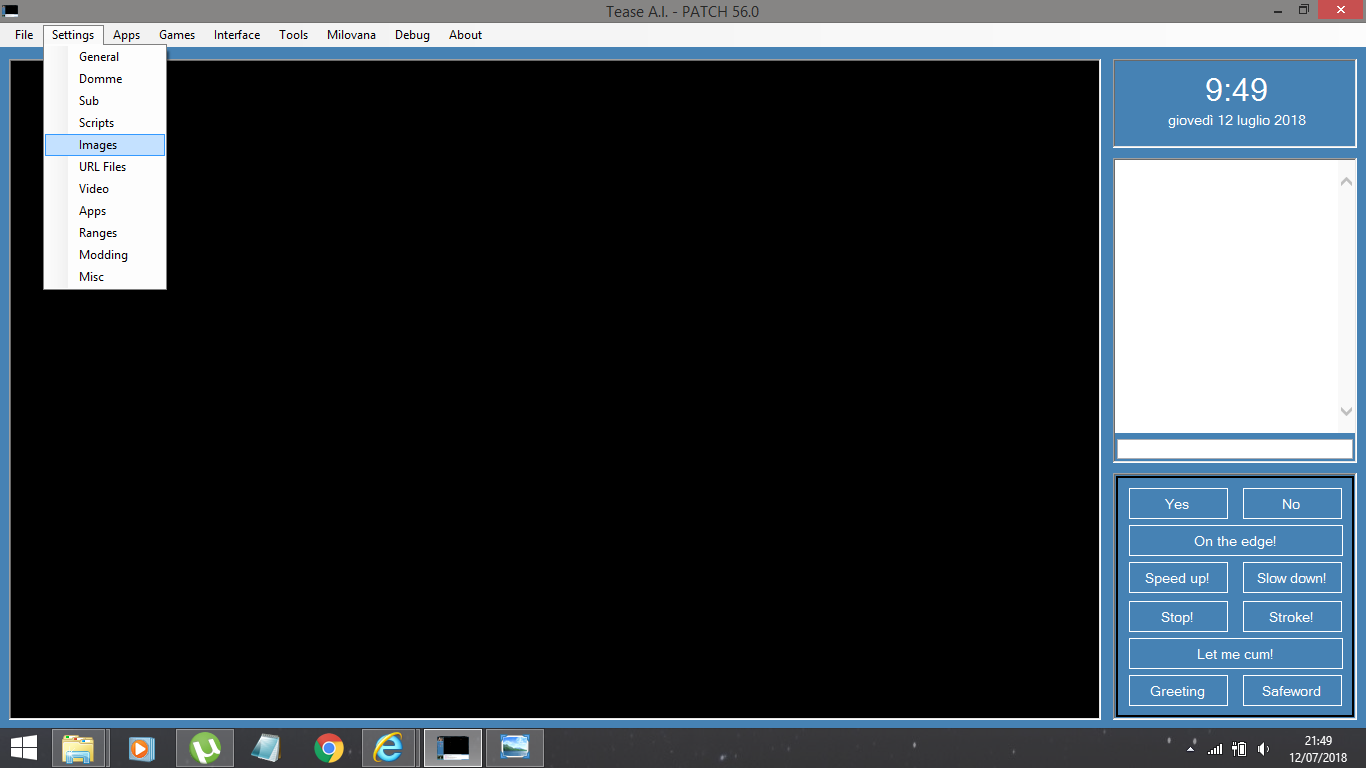Open the Interface menu
1366x768 pixels.
[x=237, y=35]
